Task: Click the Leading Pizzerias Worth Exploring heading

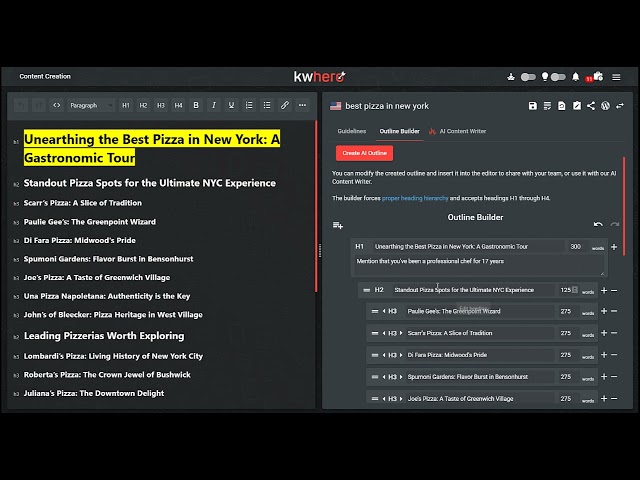Action: coord(104,336)
